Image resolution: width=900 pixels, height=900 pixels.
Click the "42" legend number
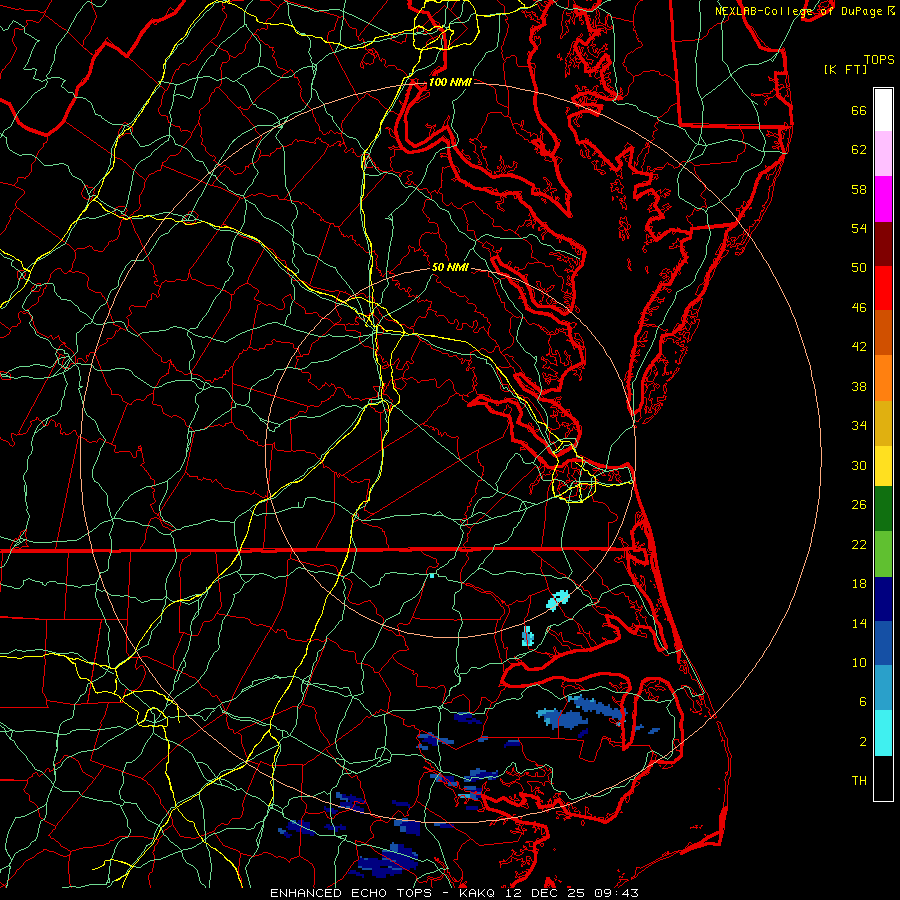[859, 347]
